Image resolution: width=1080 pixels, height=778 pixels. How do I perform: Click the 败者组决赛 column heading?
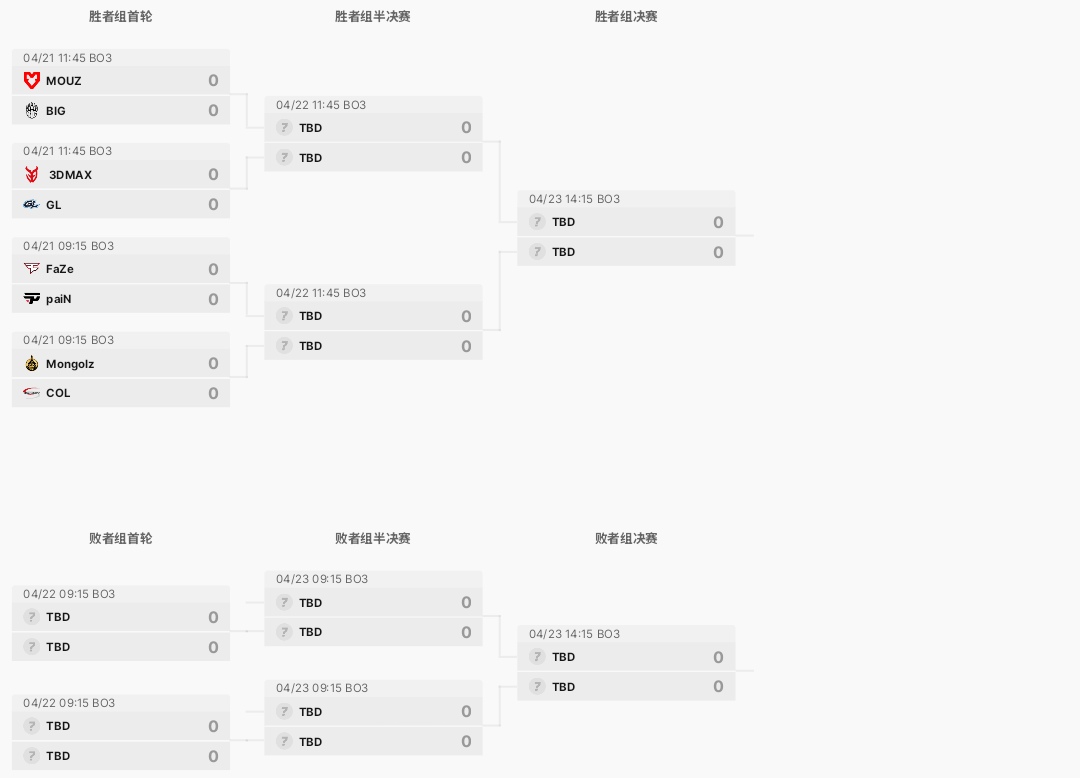point(626,538)
